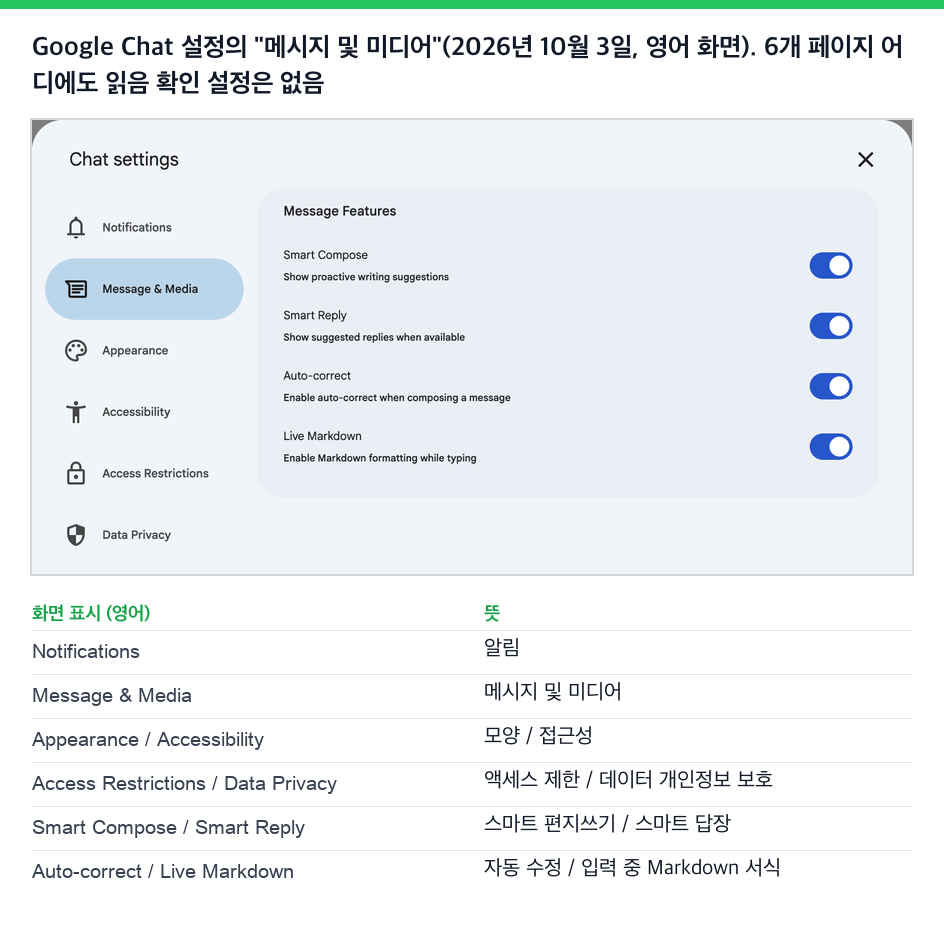944x932 pixels.
Task: Click the table cell '알림'
Action: pyautogui.click(x=502, y=647)
